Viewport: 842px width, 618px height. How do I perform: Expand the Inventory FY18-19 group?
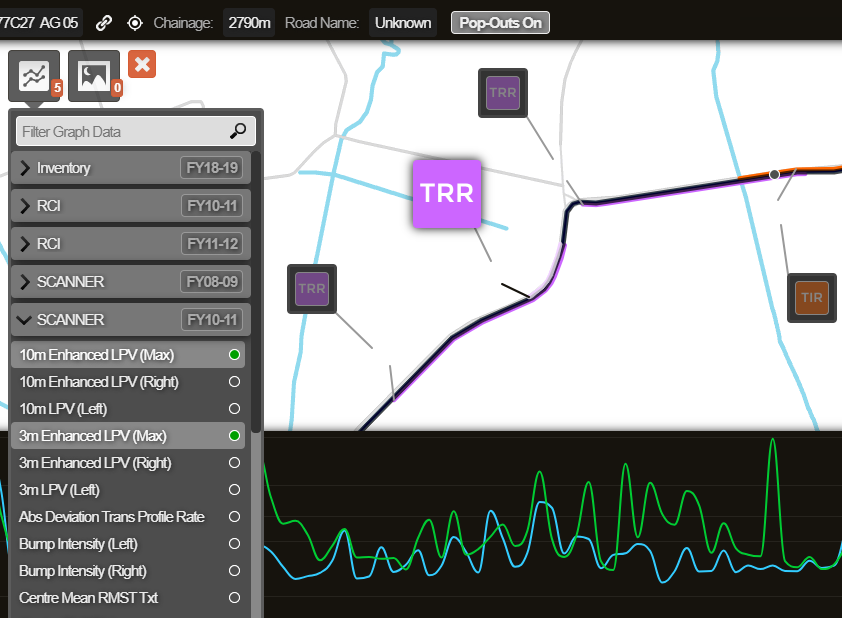(130, 168)
